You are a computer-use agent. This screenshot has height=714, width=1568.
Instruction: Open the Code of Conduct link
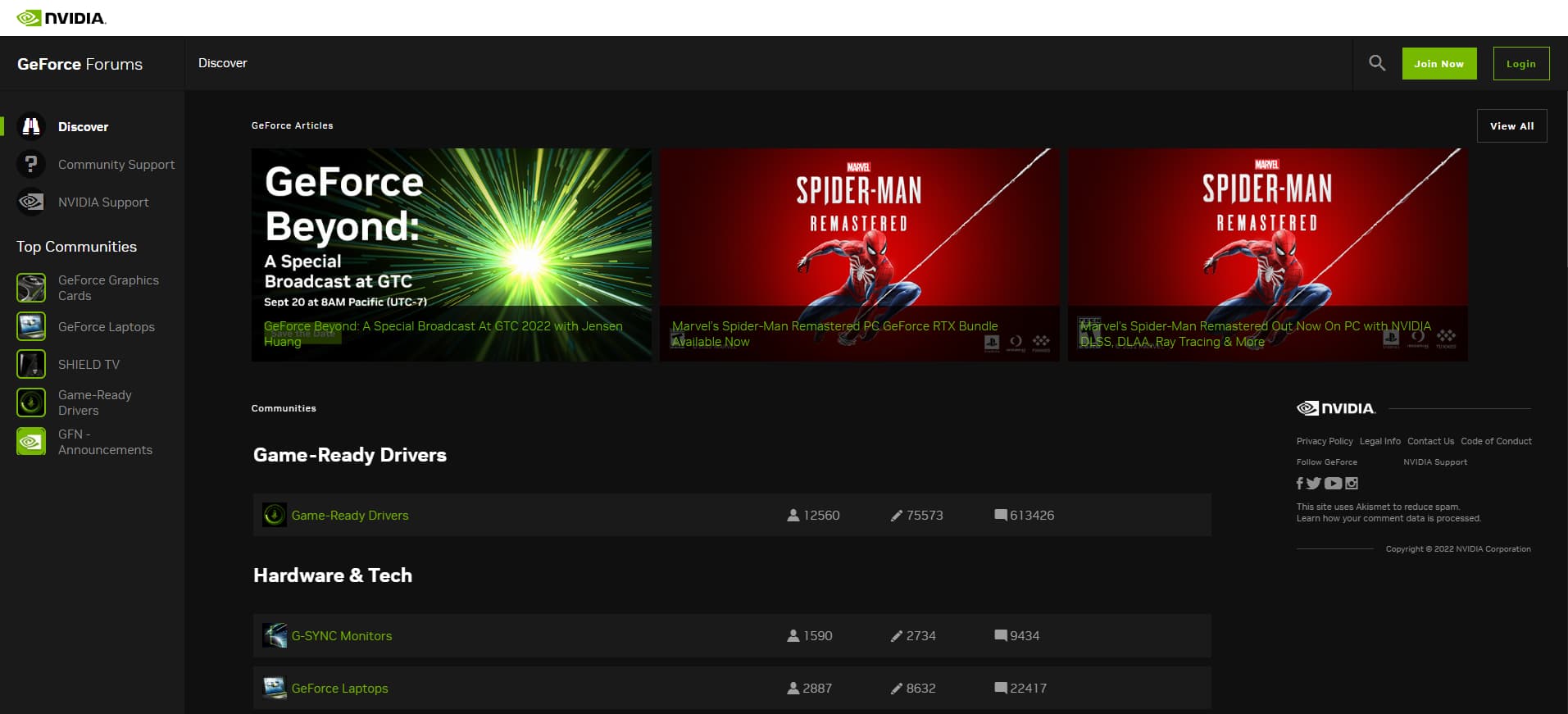1496,441
